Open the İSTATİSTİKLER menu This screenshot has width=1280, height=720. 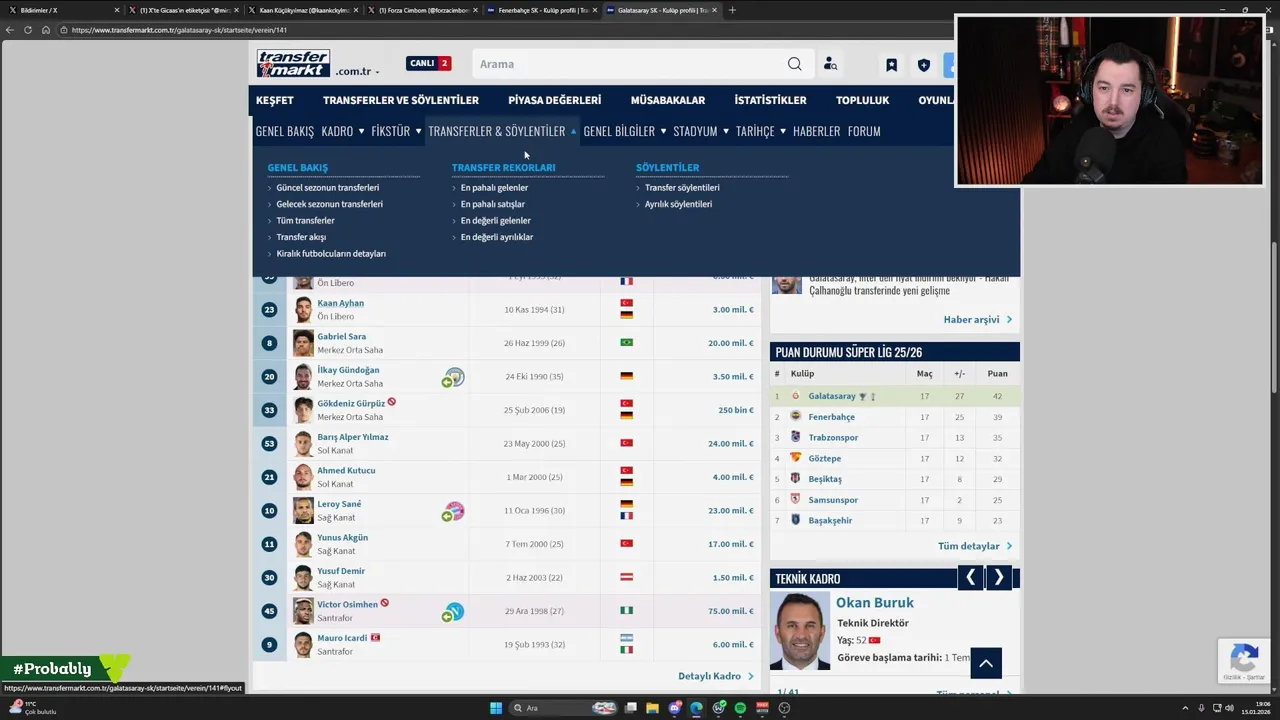click(x=771, y=100)
